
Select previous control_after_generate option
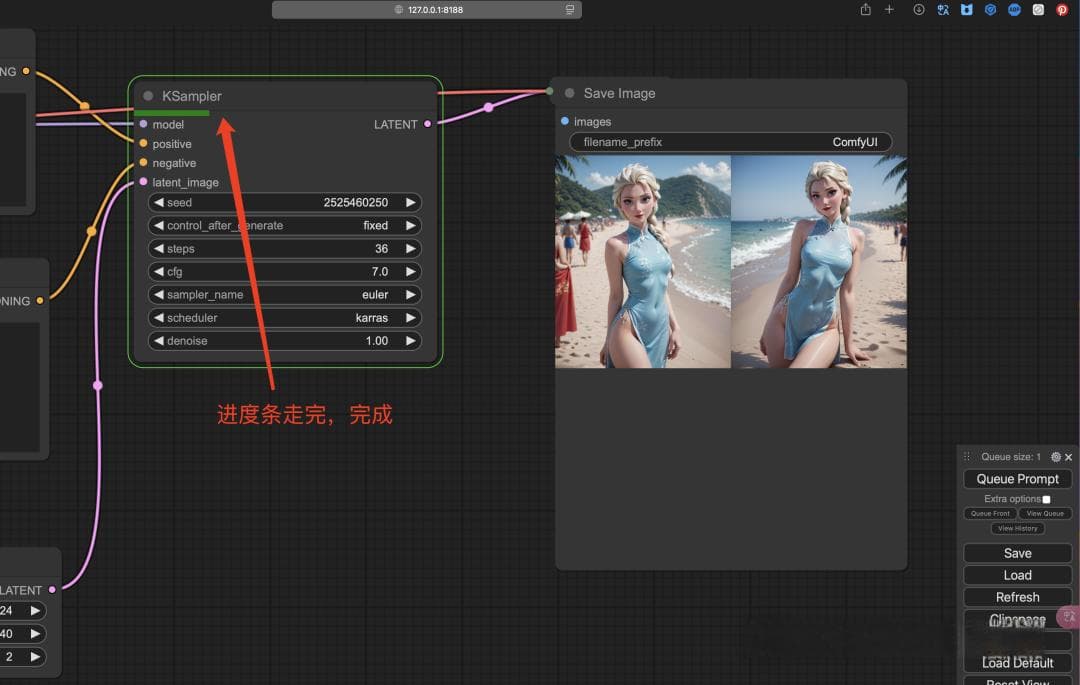(x=158, y=225)
